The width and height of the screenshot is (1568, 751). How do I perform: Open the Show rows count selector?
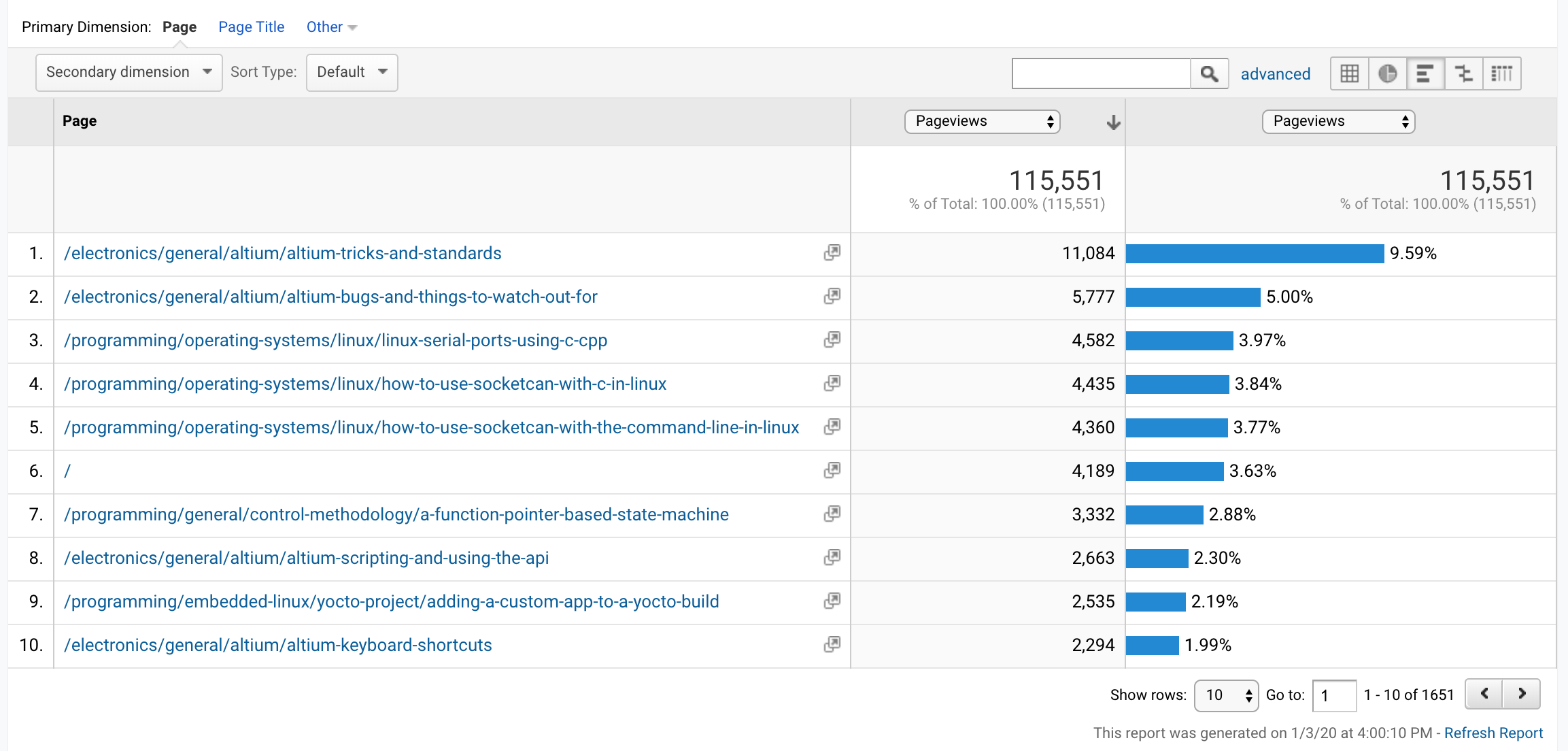point(1226,695)
